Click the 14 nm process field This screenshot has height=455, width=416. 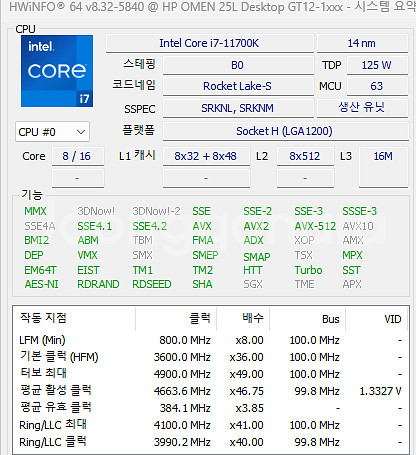pyautogui.click(x=362, y=43)
